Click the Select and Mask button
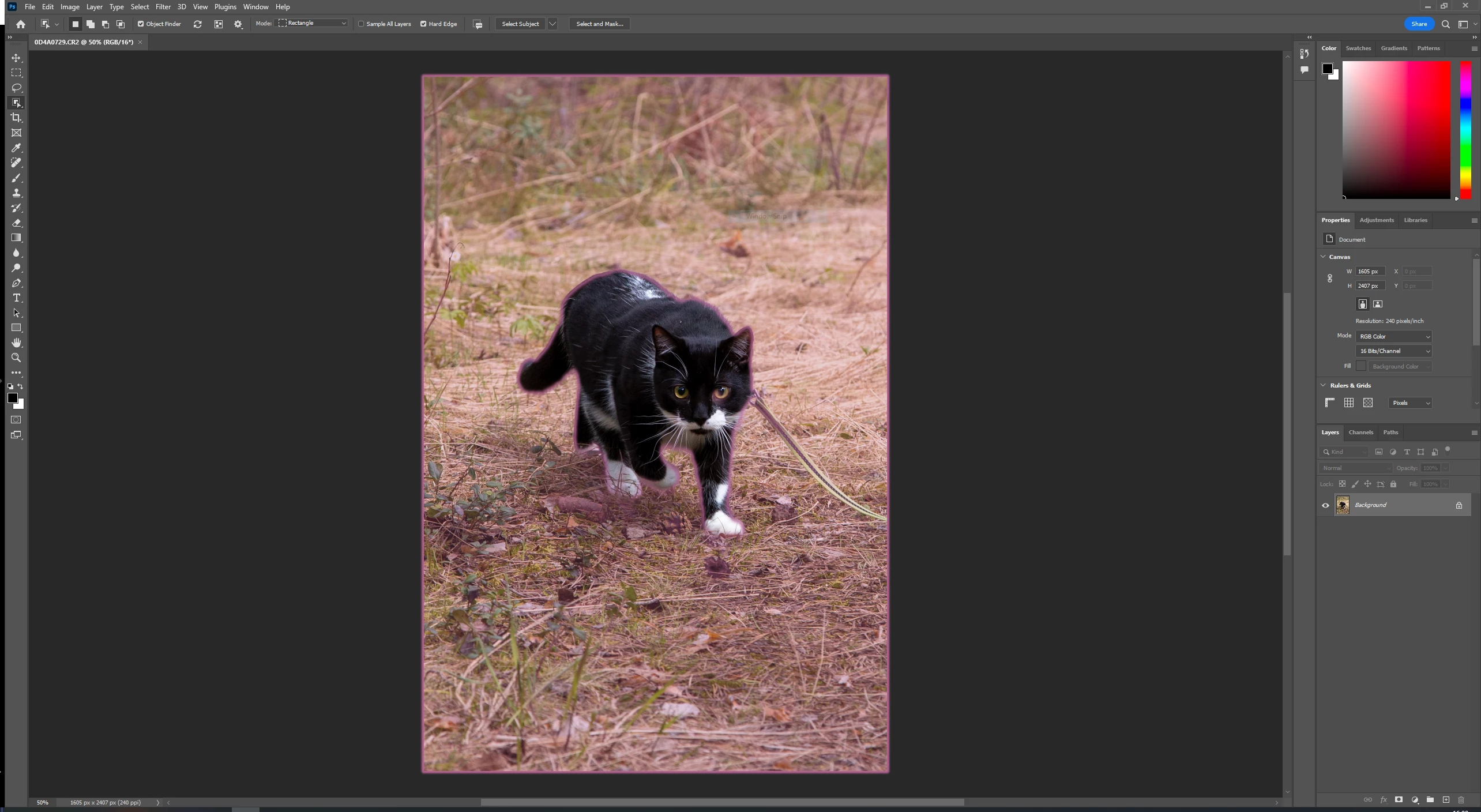The width and height of the screenshot is (1481, 812). point(599,24)
